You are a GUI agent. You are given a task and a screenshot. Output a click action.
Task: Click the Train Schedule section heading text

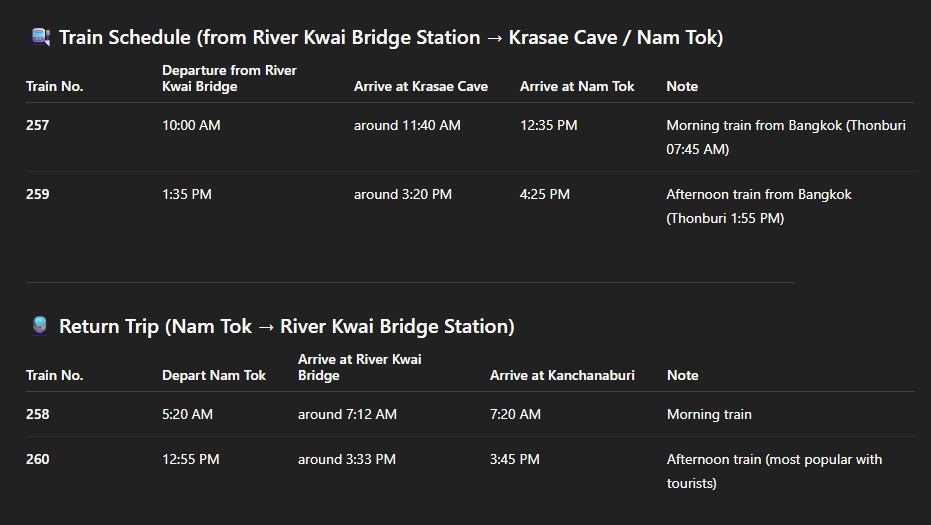click(x=390, y=38)
